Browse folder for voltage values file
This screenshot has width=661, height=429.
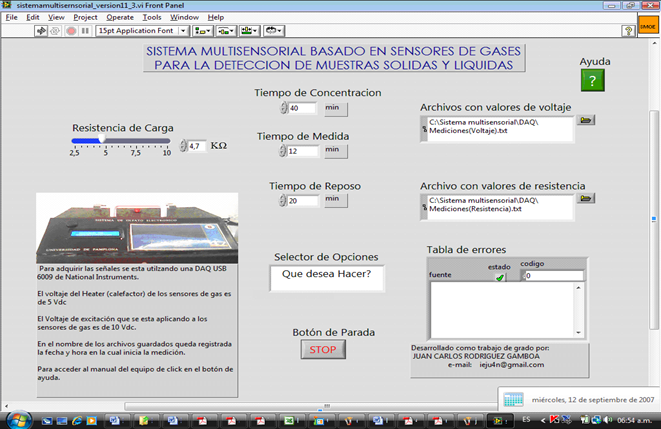tap(586, 121)
